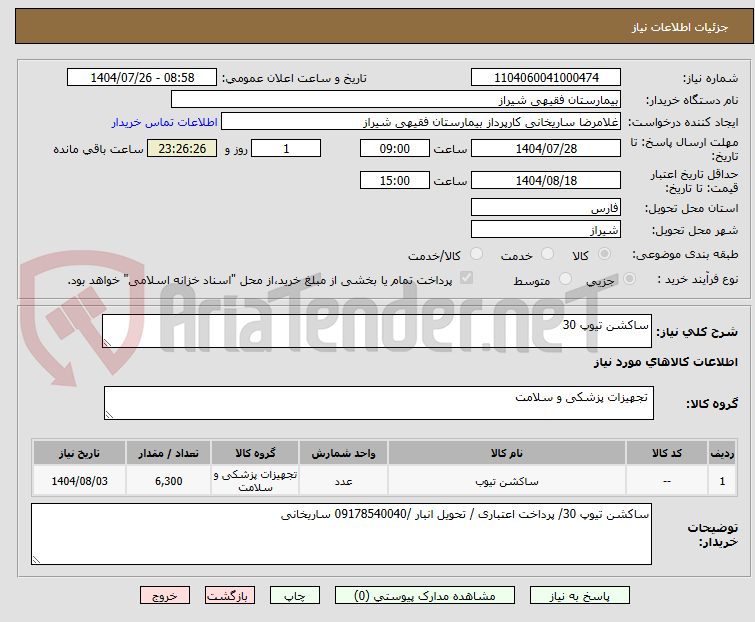Click the ردیف column header
This screenshot has height=622, width=755.
pos(722,453)
